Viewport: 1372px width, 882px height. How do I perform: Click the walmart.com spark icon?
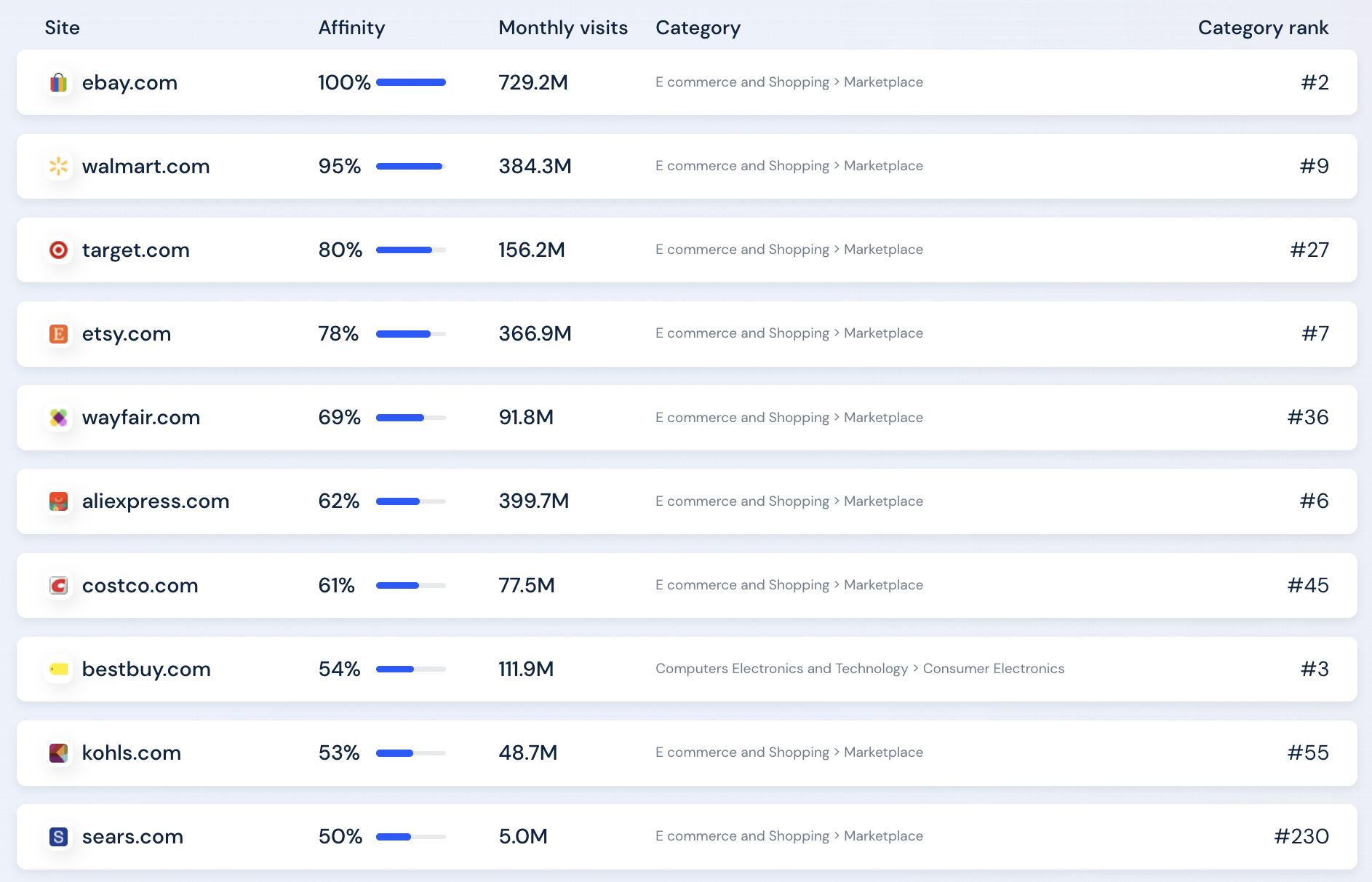[58, 167]
